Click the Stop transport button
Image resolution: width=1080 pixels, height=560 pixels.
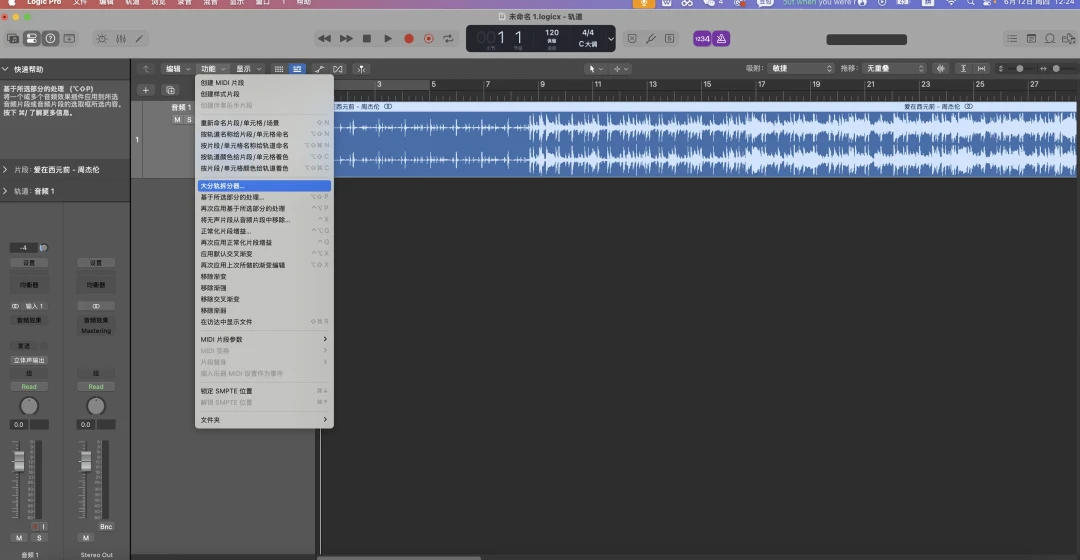tap(367, 39)
